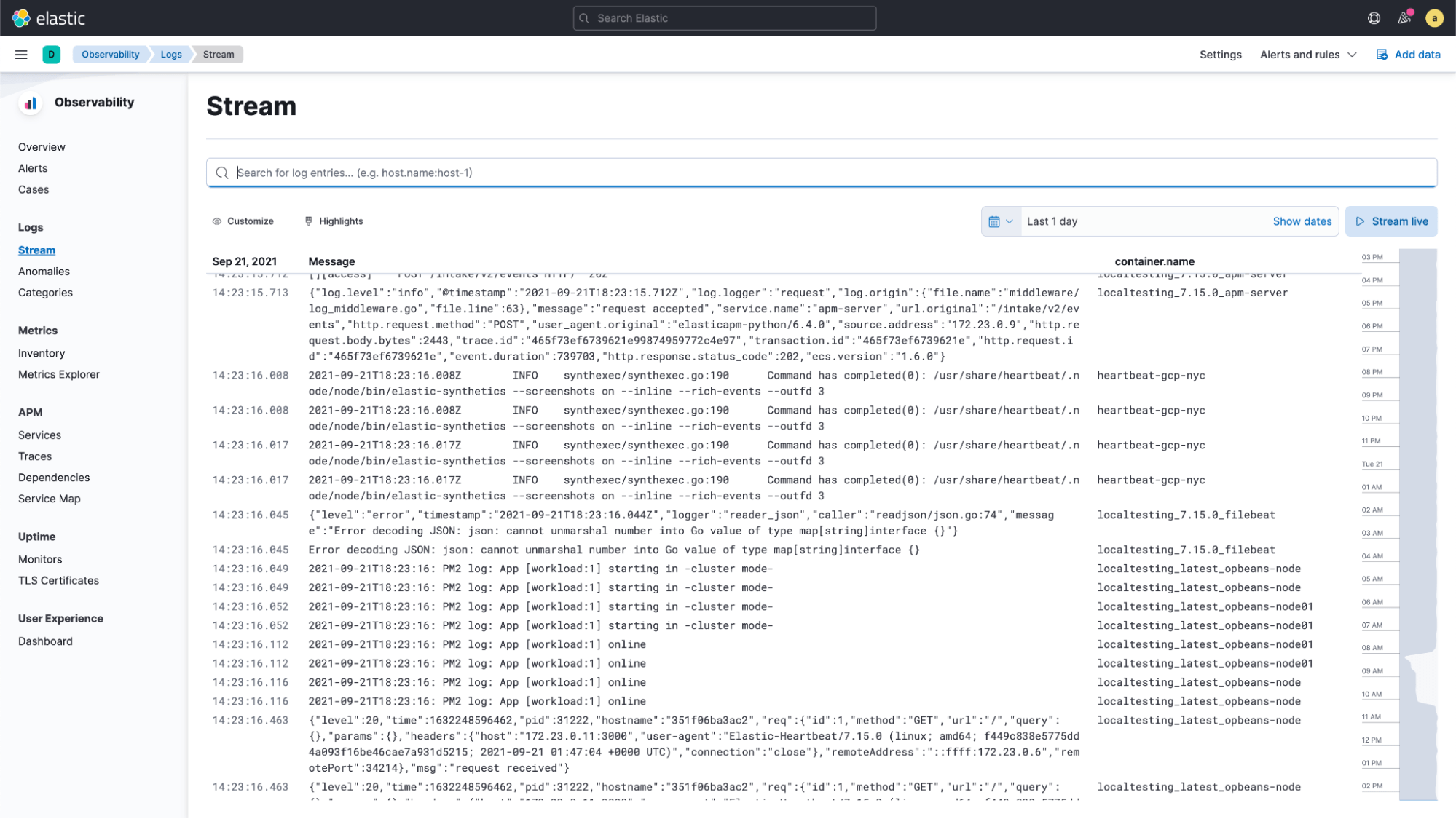Click the container.name column header
The image size is (1456, 819).
[1154, 261]
